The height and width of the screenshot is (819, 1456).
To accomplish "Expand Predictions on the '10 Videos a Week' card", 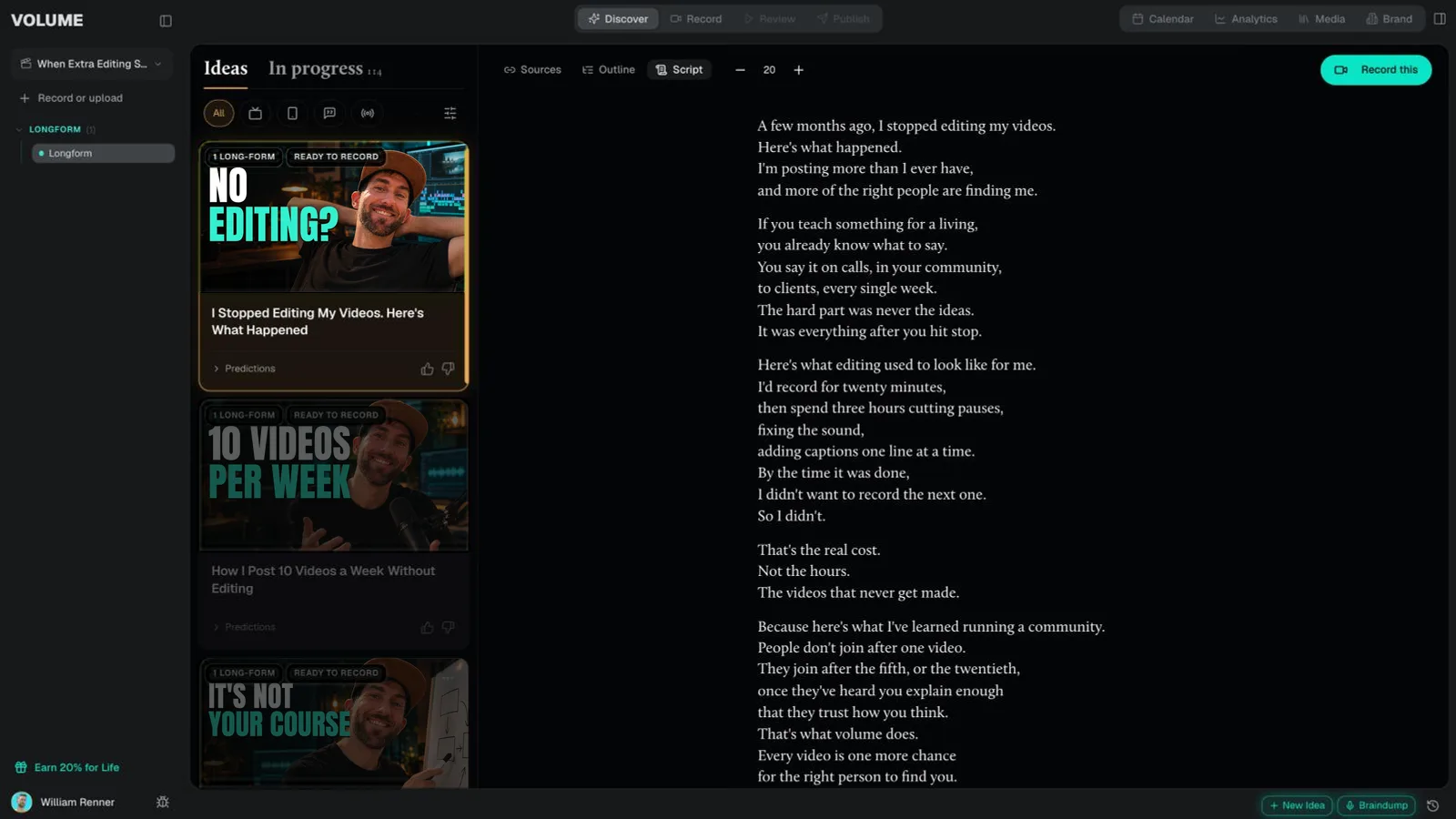I will tap(244, 627).
